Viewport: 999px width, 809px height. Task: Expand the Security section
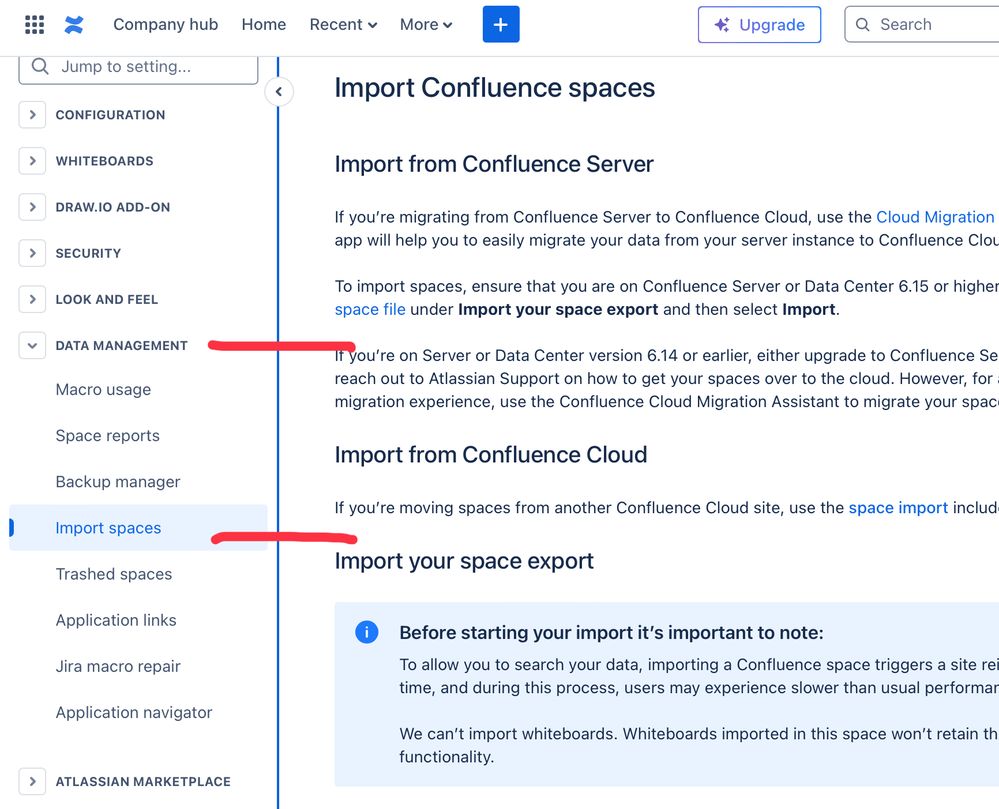(x=32, y=253)
